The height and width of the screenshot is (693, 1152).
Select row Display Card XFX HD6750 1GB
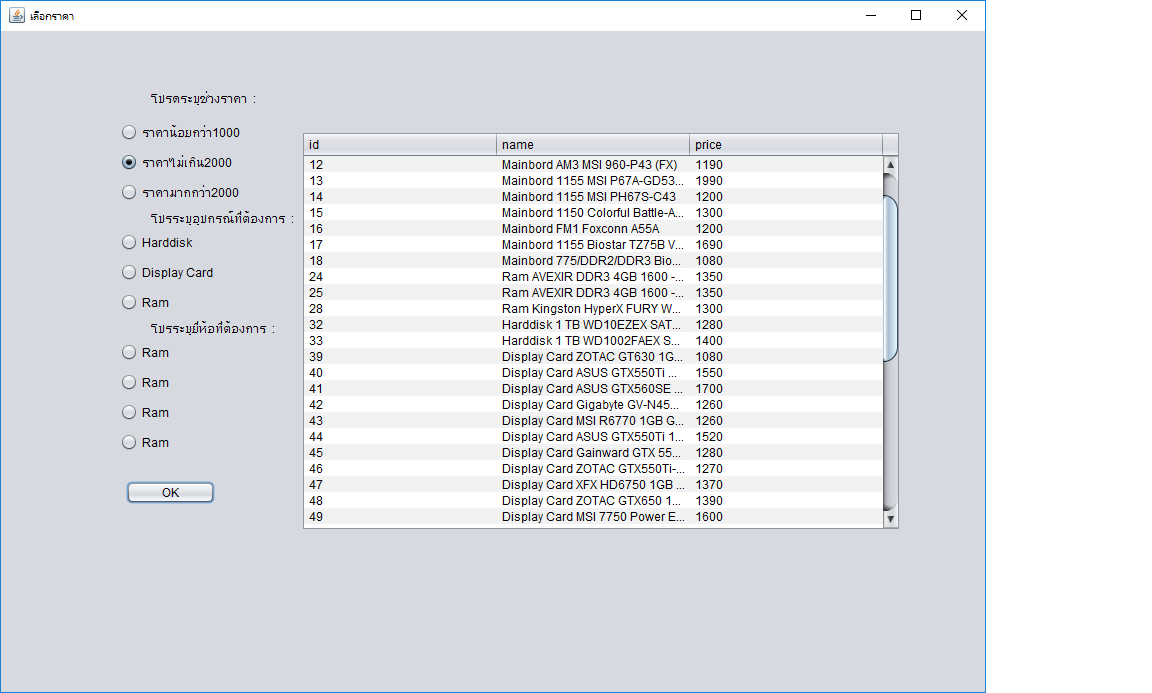pos(593,485)
